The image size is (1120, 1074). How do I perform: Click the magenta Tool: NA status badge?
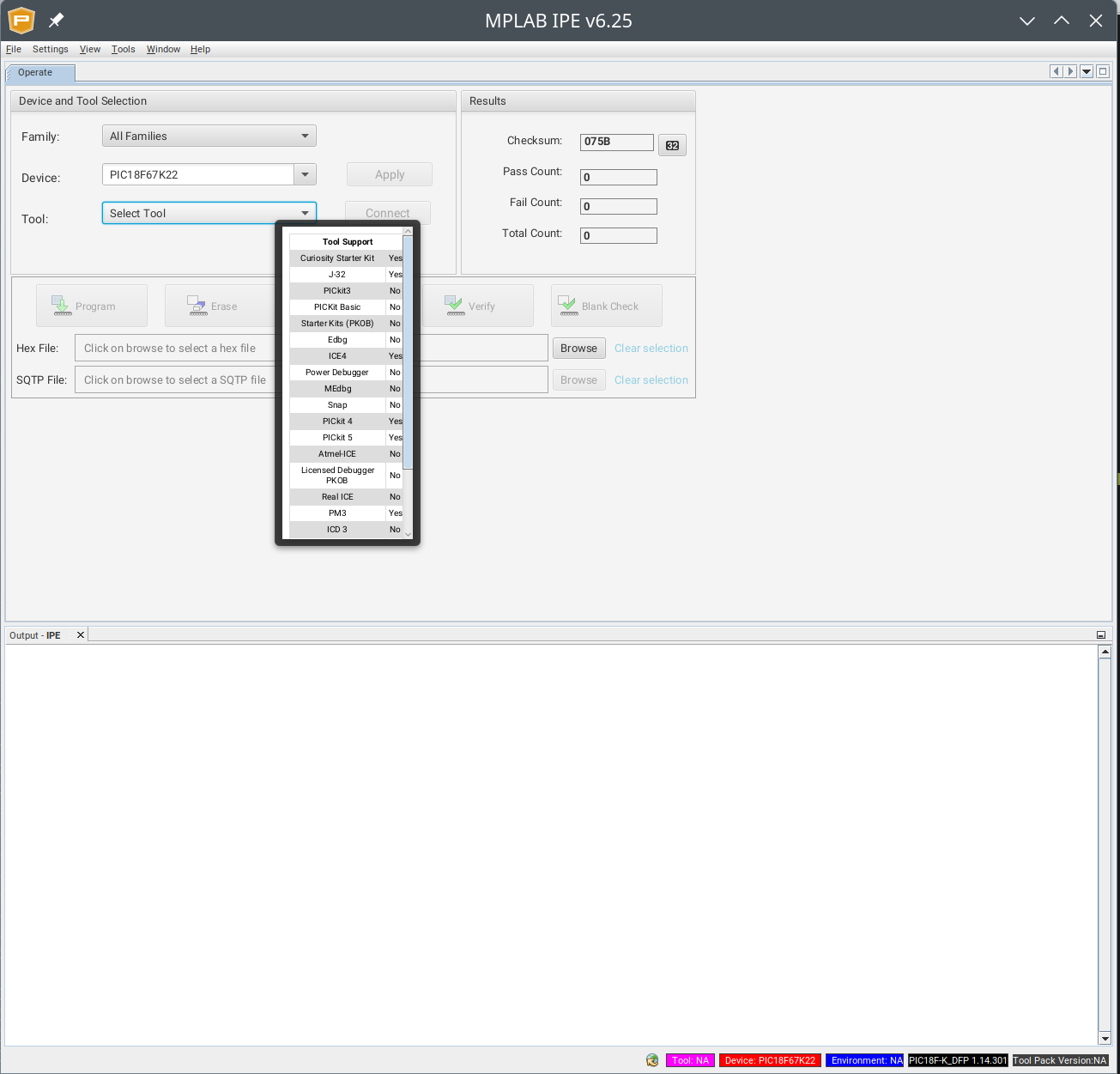click(690, 1060)
